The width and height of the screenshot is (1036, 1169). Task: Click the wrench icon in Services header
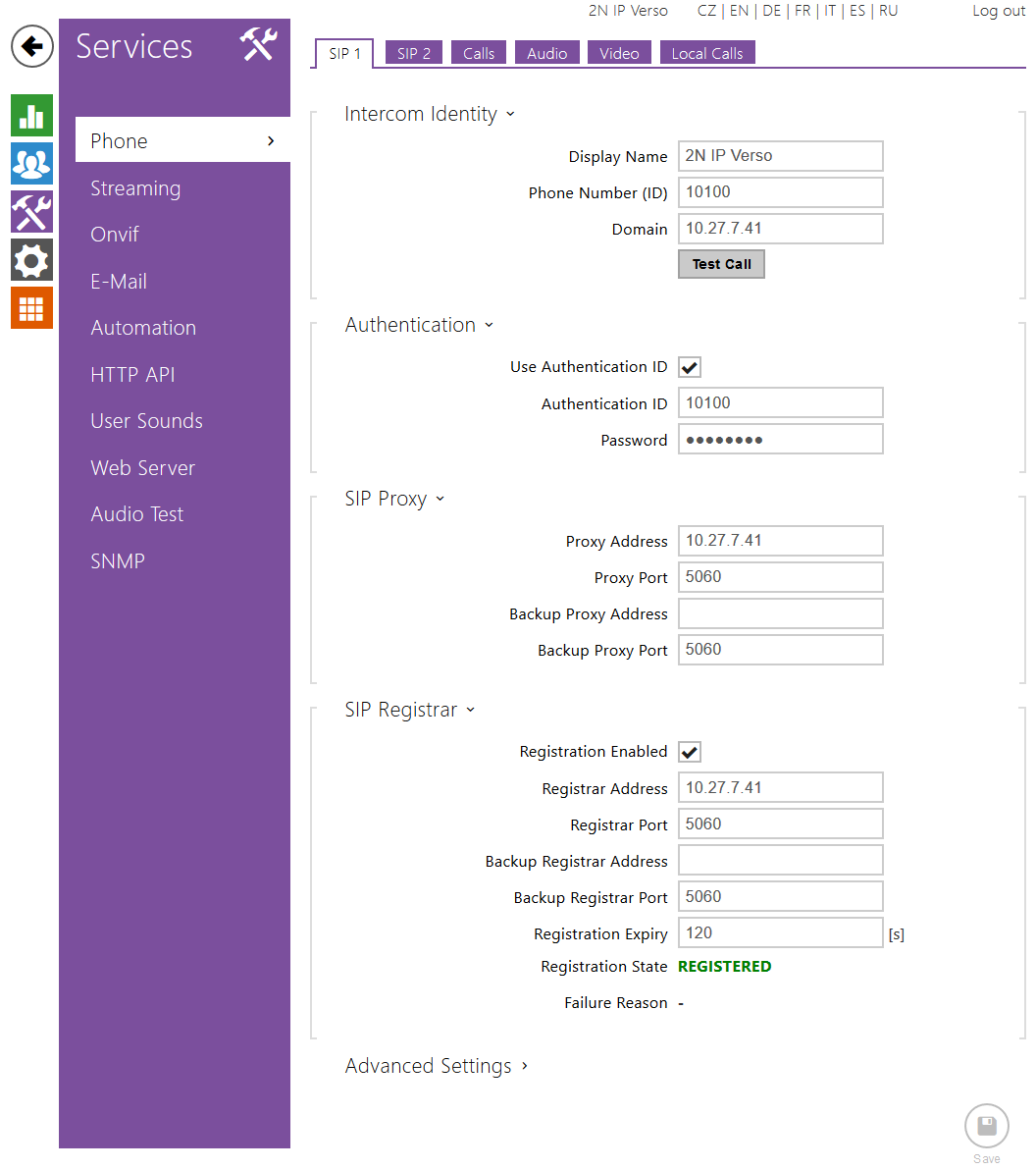point(259,45)
